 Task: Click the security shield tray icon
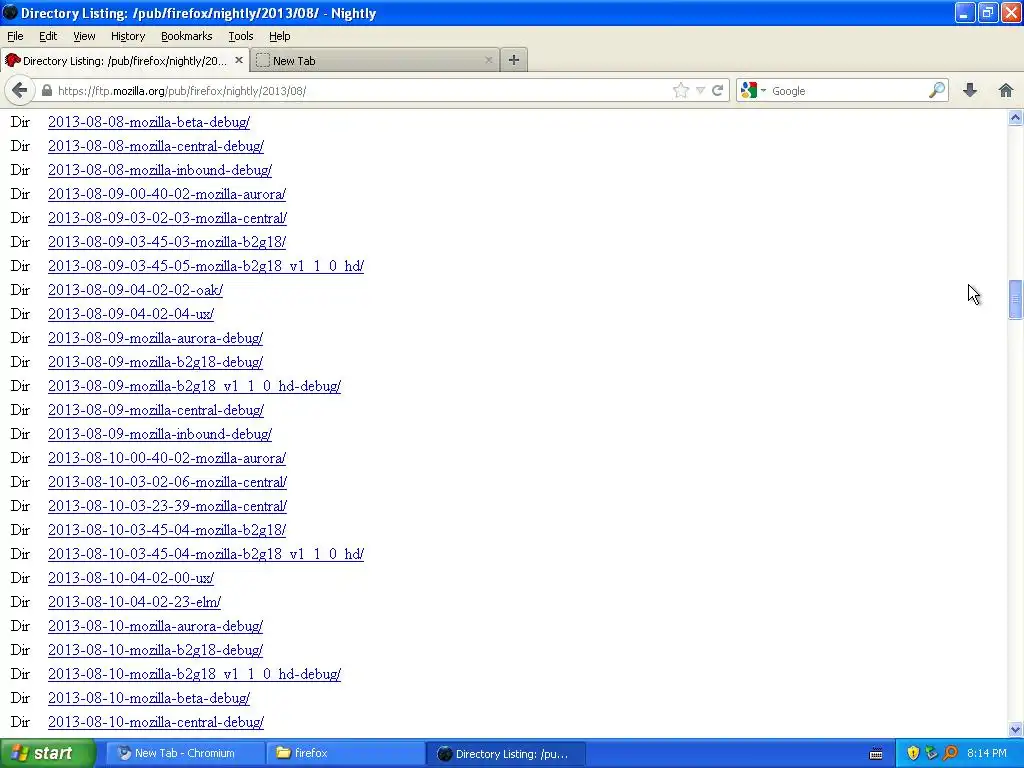click(x=913, y=754)
